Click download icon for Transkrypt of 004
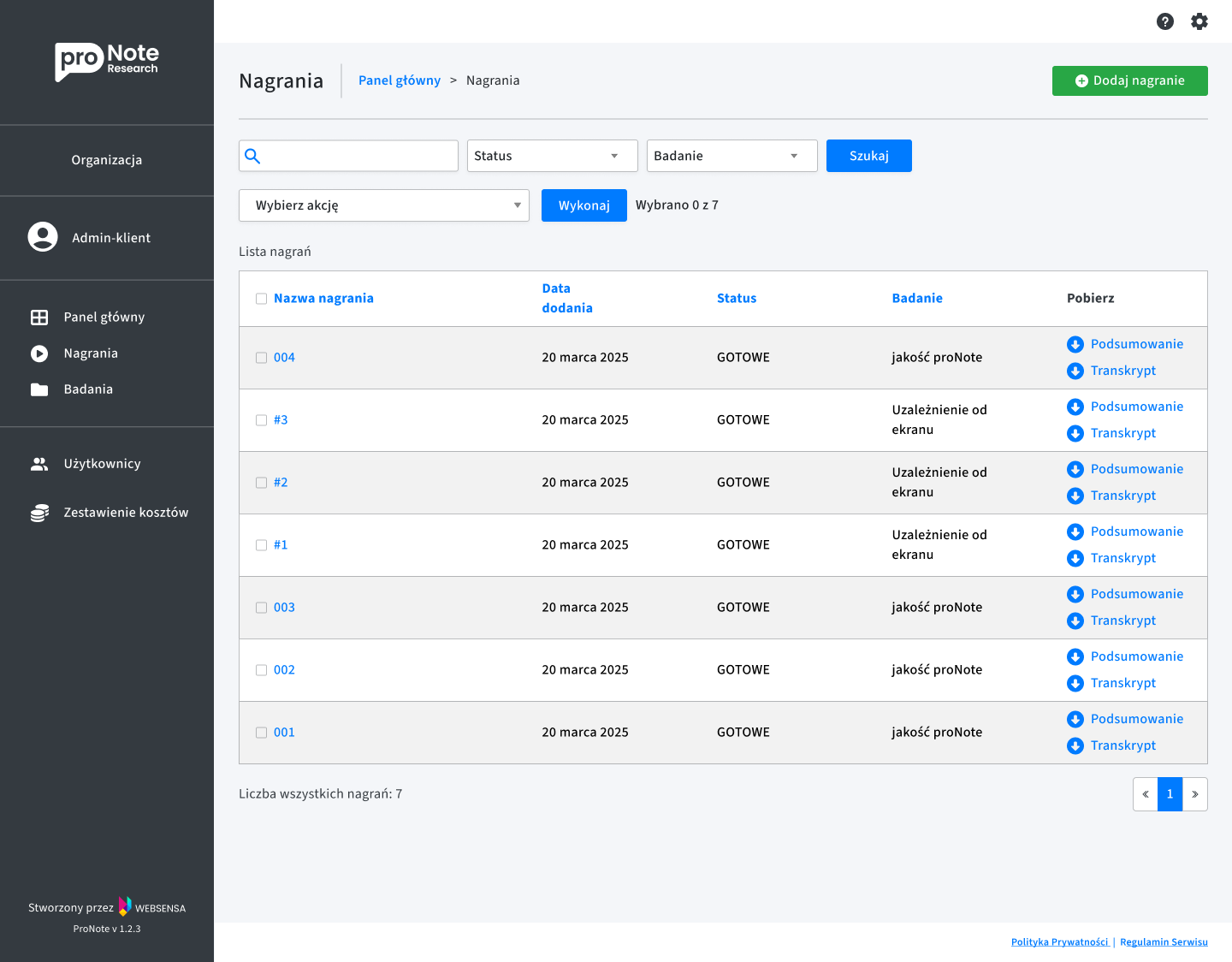The width and height of the screenshot is (1232, 962). pyautogui.click(x=1075, y=371)
